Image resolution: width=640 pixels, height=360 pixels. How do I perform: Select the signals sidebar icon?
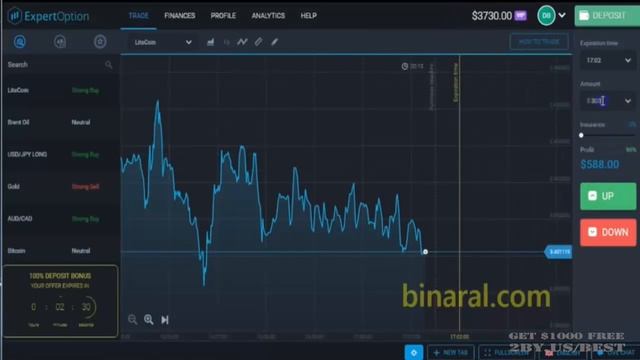(60, 42)
